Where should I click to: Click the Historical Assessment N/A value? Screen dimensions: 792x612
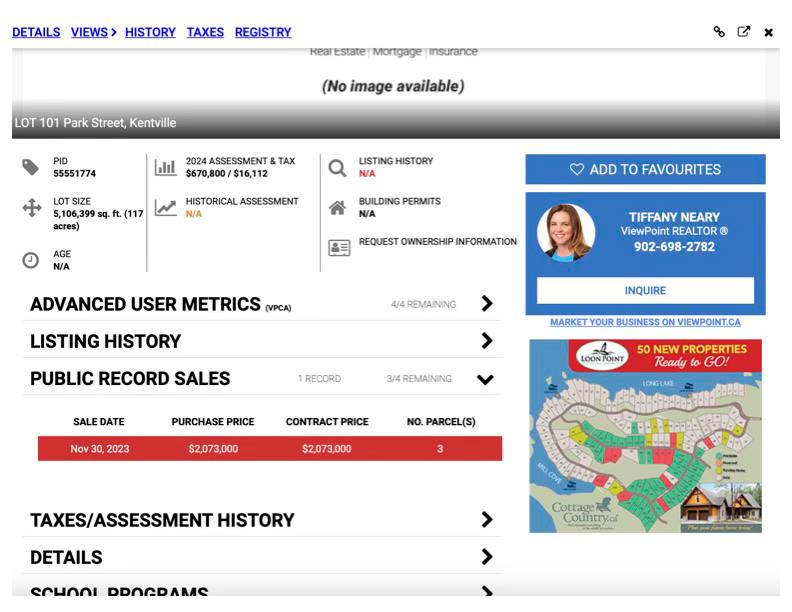pos(193,214)
